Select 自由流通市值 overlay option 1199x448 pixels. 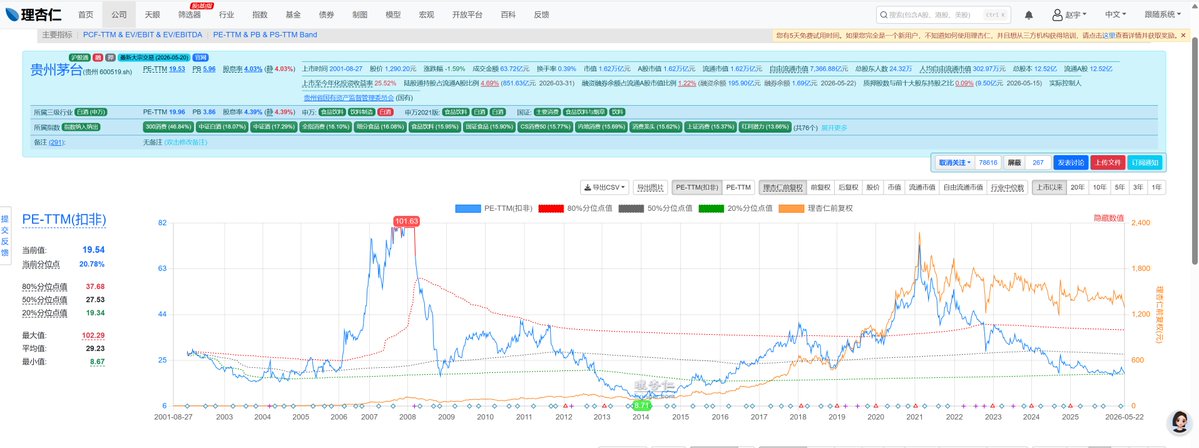coord(963,187)
